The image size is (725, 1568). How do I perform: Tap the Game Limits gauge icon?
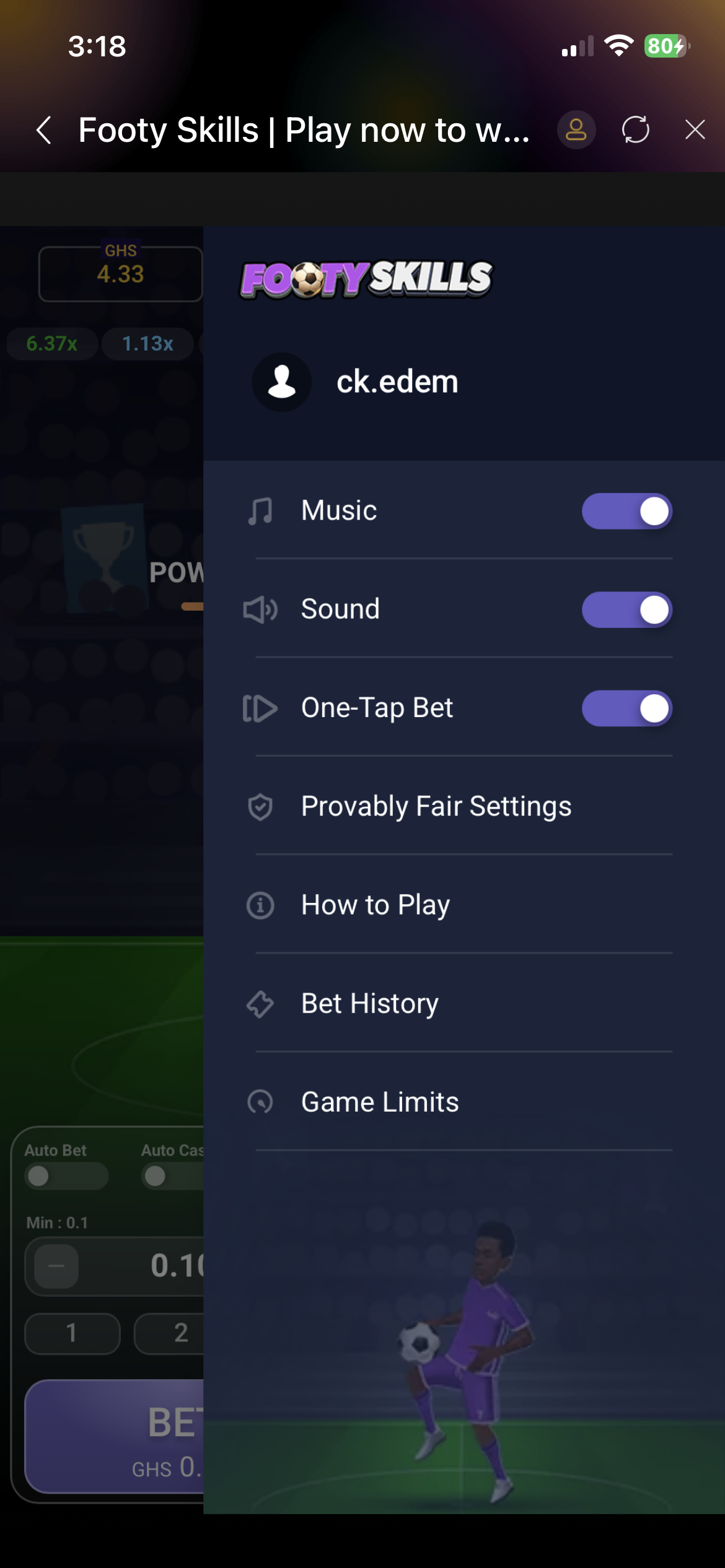(260, 1102)
